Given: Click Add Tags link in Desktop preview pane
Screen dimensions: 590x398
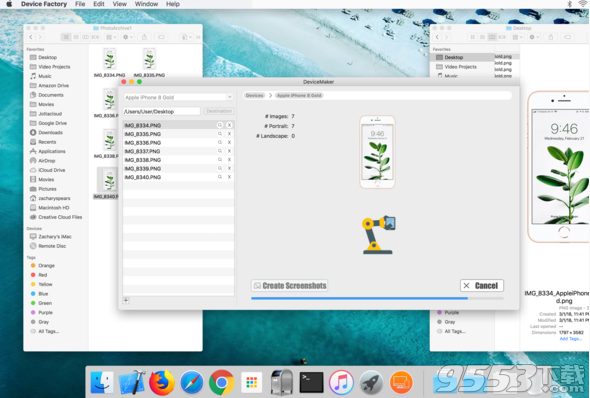Looking at the screenshot, I should click(x=570, y=339).
